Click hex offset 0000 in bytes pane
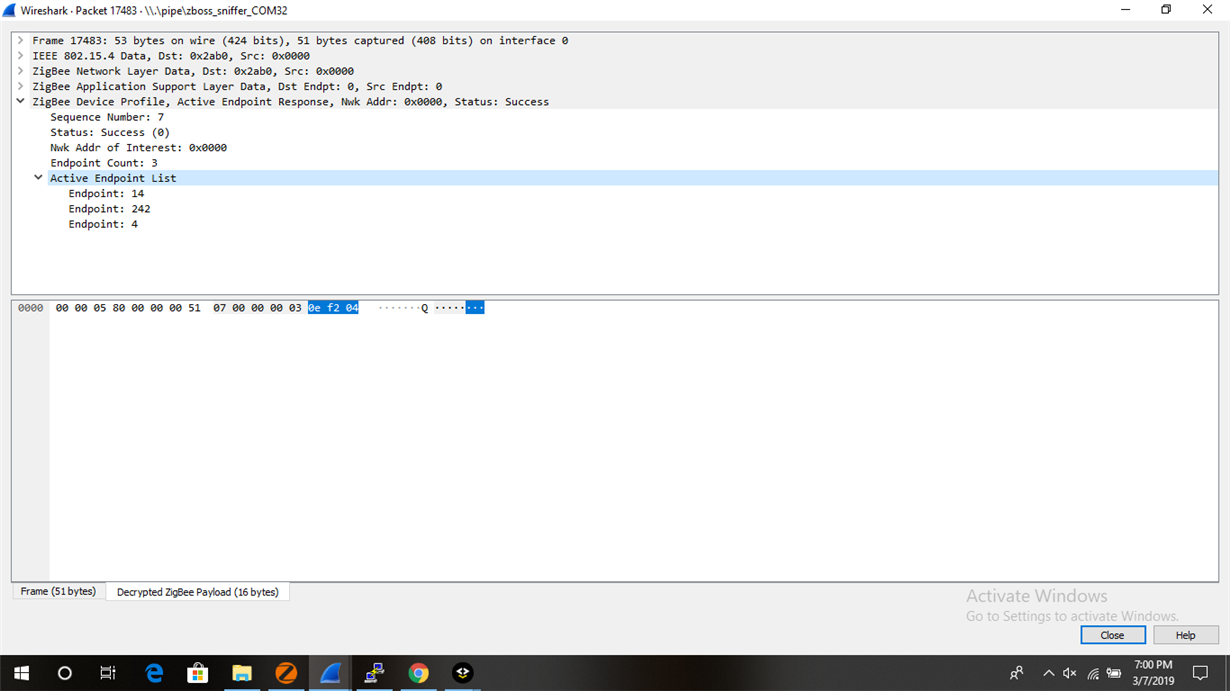 click(x=31, y=308)
